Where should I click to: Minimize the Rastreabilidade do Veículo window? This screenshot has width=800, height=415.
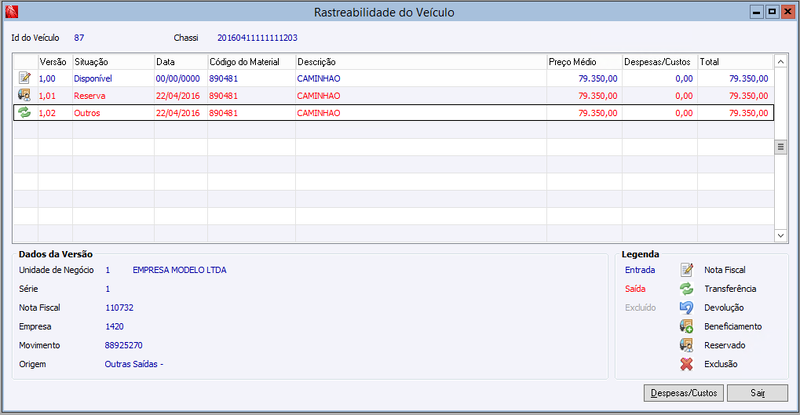tap(756, 12)
